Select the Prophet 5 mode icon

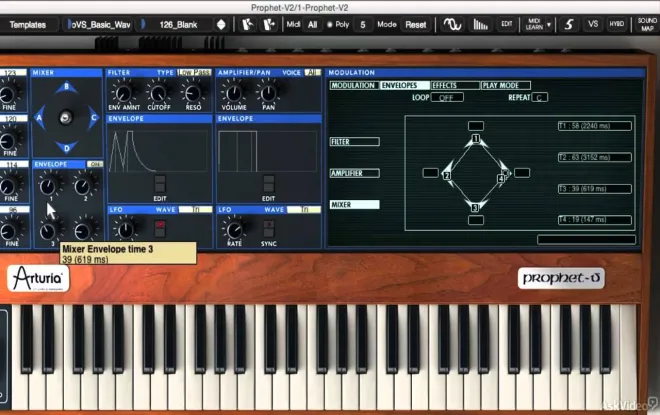pyautogui.click(x=569, y=24)
